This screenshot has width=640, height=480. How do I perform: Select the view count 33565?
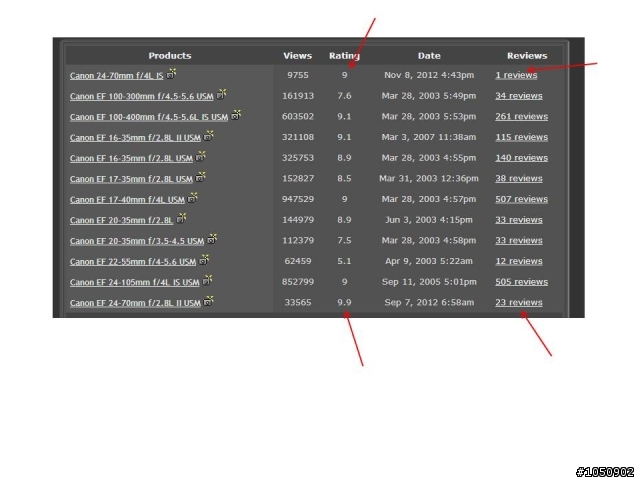click(298, 302)
